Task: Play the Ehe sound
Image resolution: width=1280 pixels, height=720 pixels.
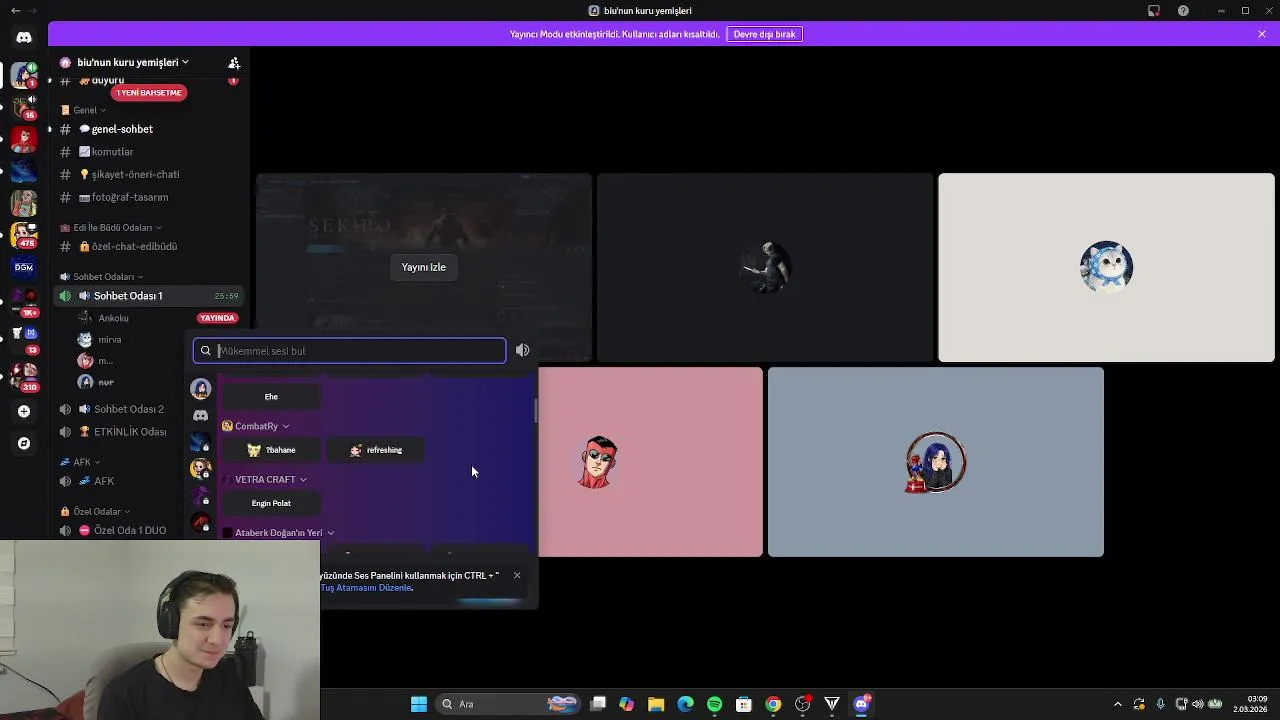Action: click(271, 397)
